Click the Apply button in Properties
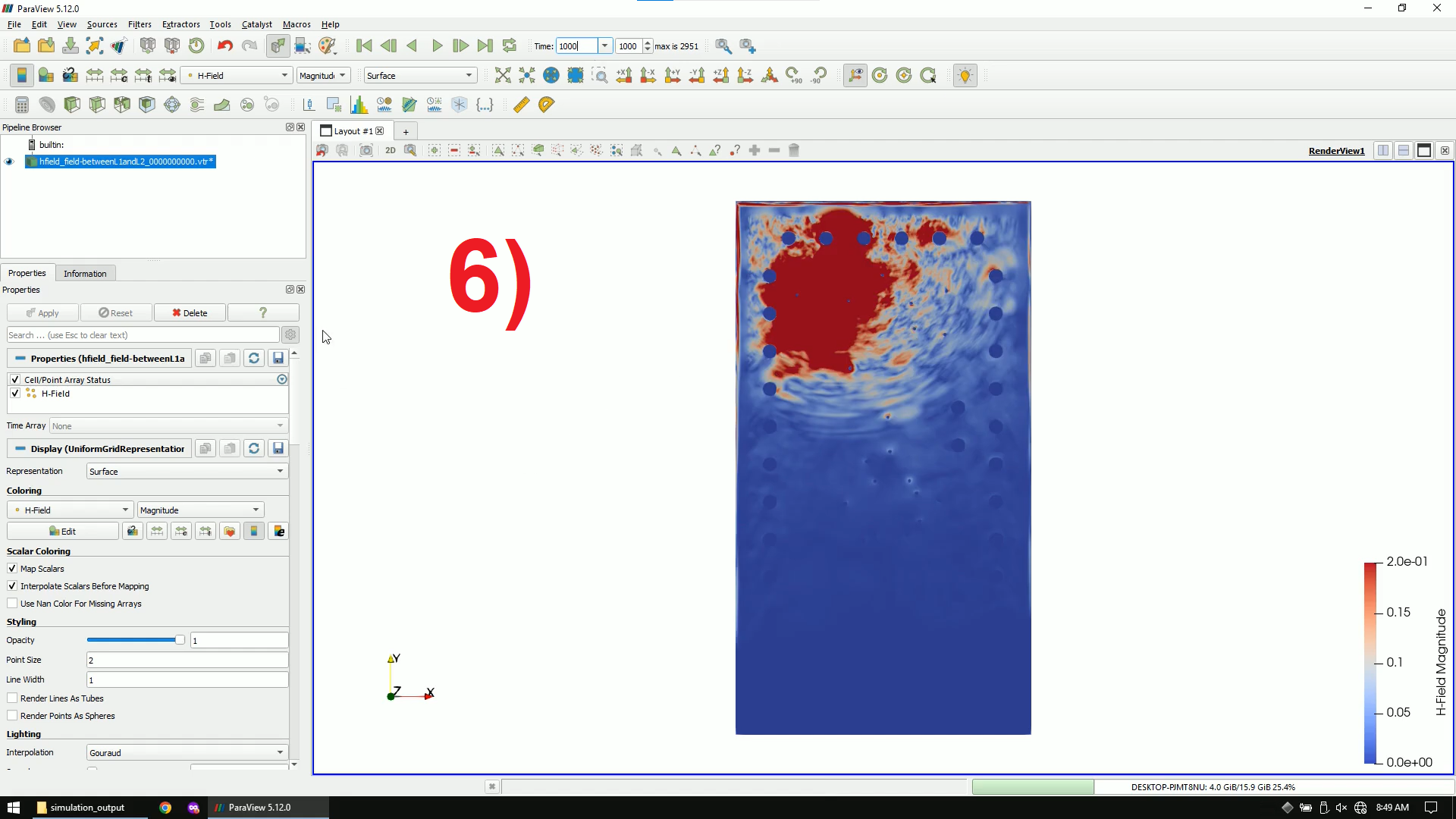The image size is (1456, 819). 42,313
